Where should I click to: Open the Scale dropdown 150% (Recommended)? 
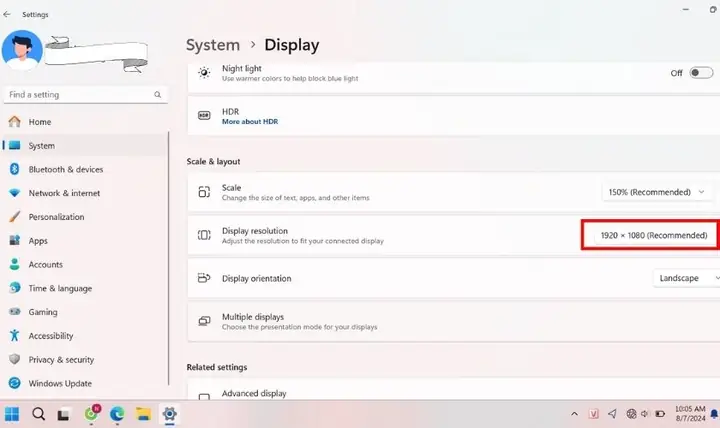coord(657,192)
